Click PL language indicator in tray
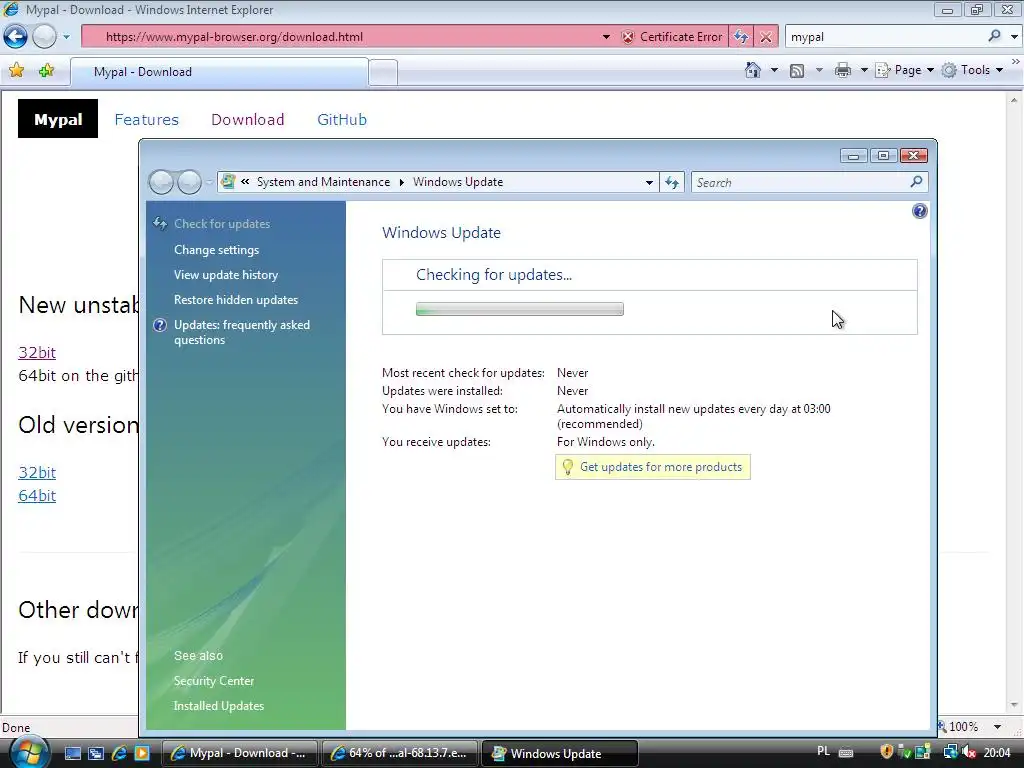1024x768 pixels. point(824,752)
